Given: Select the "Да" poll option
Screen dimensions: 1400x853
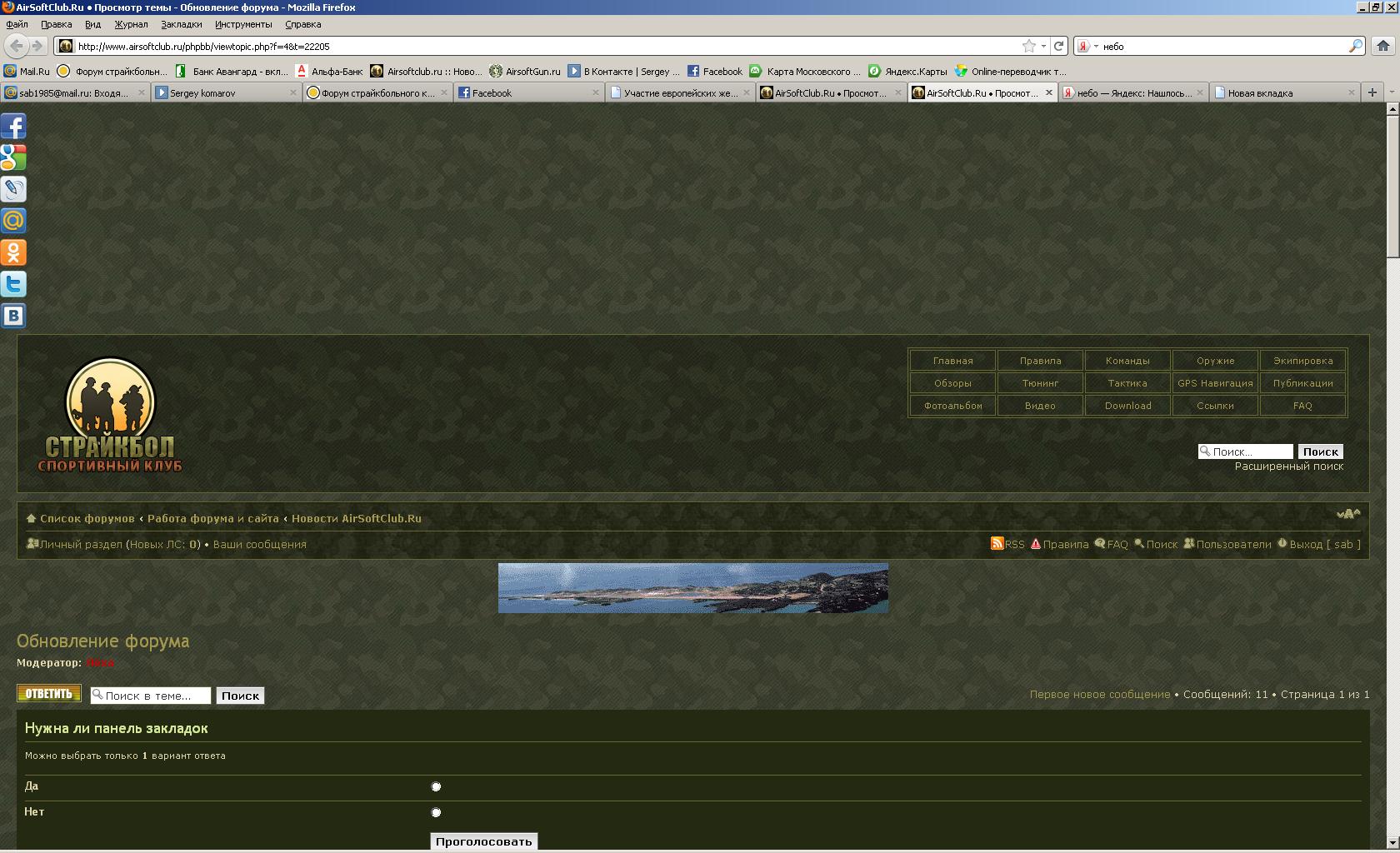Looking at the screenshot, I should pos(436,786).
